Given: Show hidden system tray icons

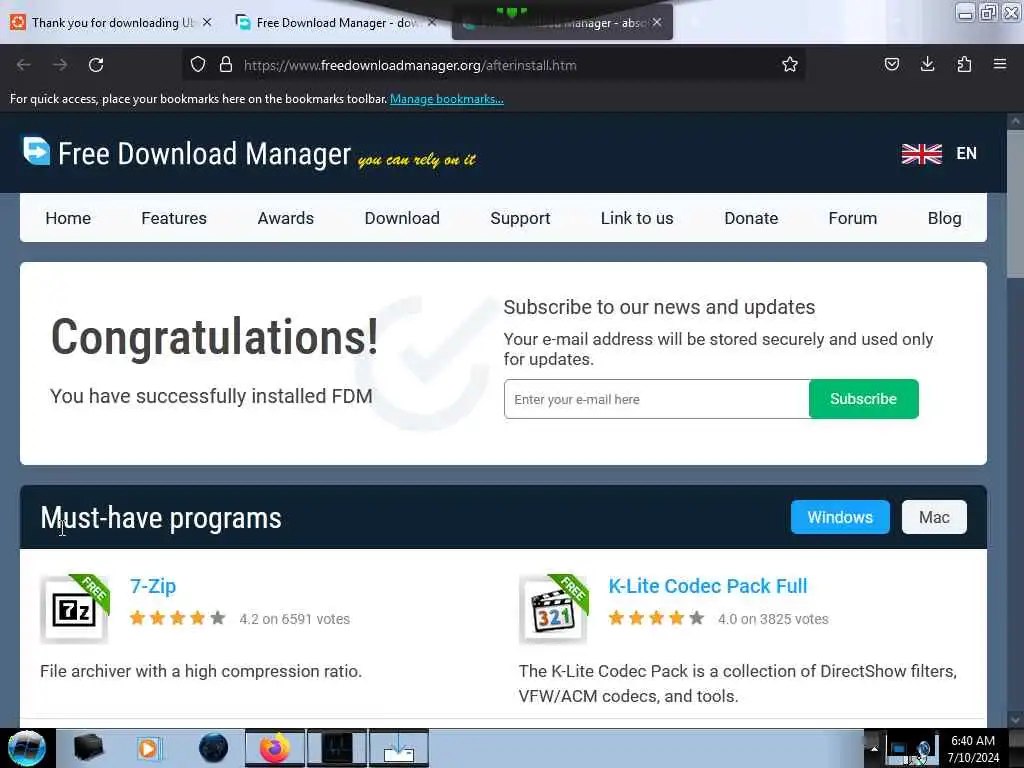Looking at the screenshot, I should point(874,748).
